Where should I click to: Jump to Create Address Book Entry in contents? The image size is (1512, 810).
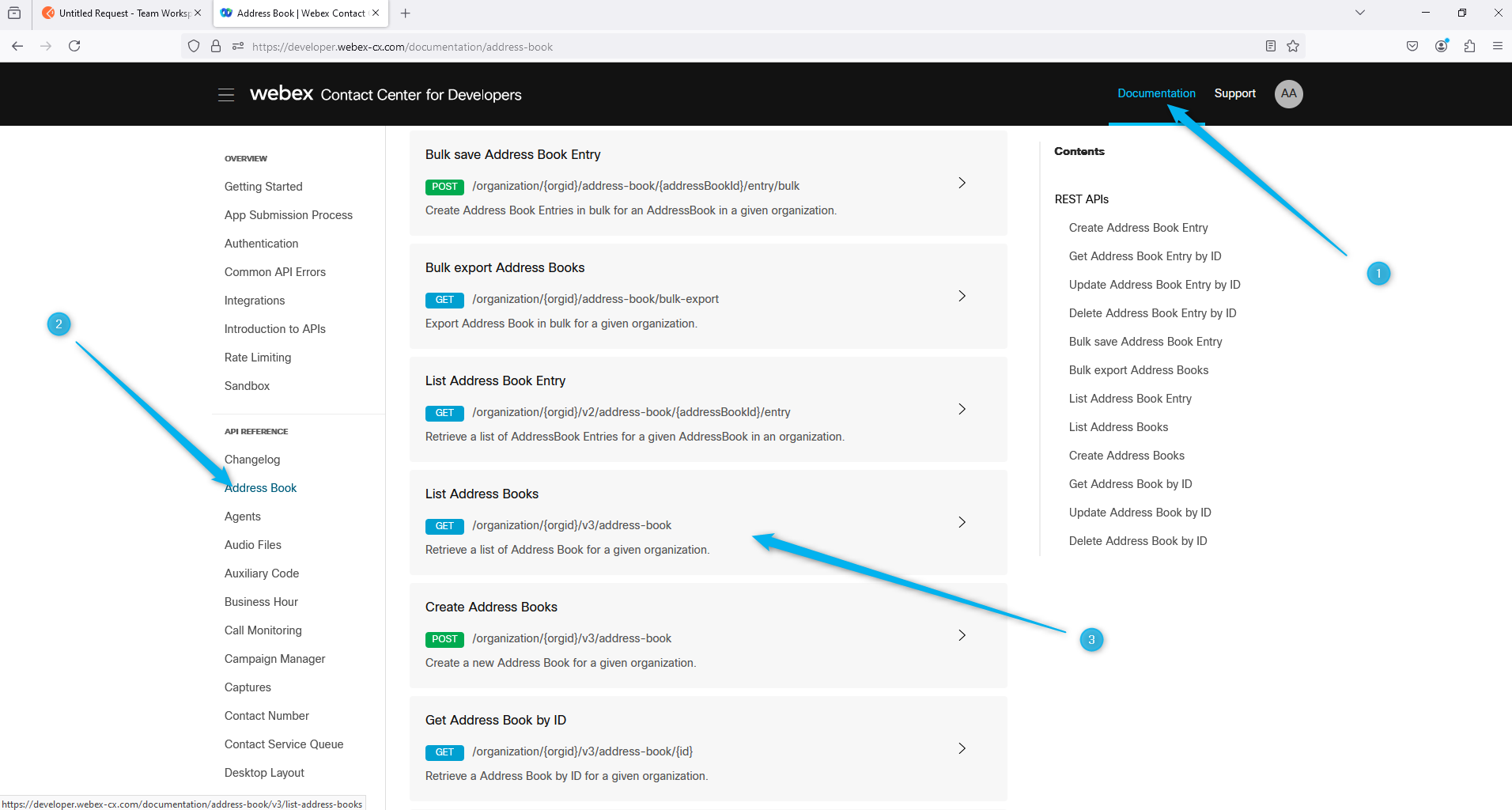click(x=1138, y=228)
